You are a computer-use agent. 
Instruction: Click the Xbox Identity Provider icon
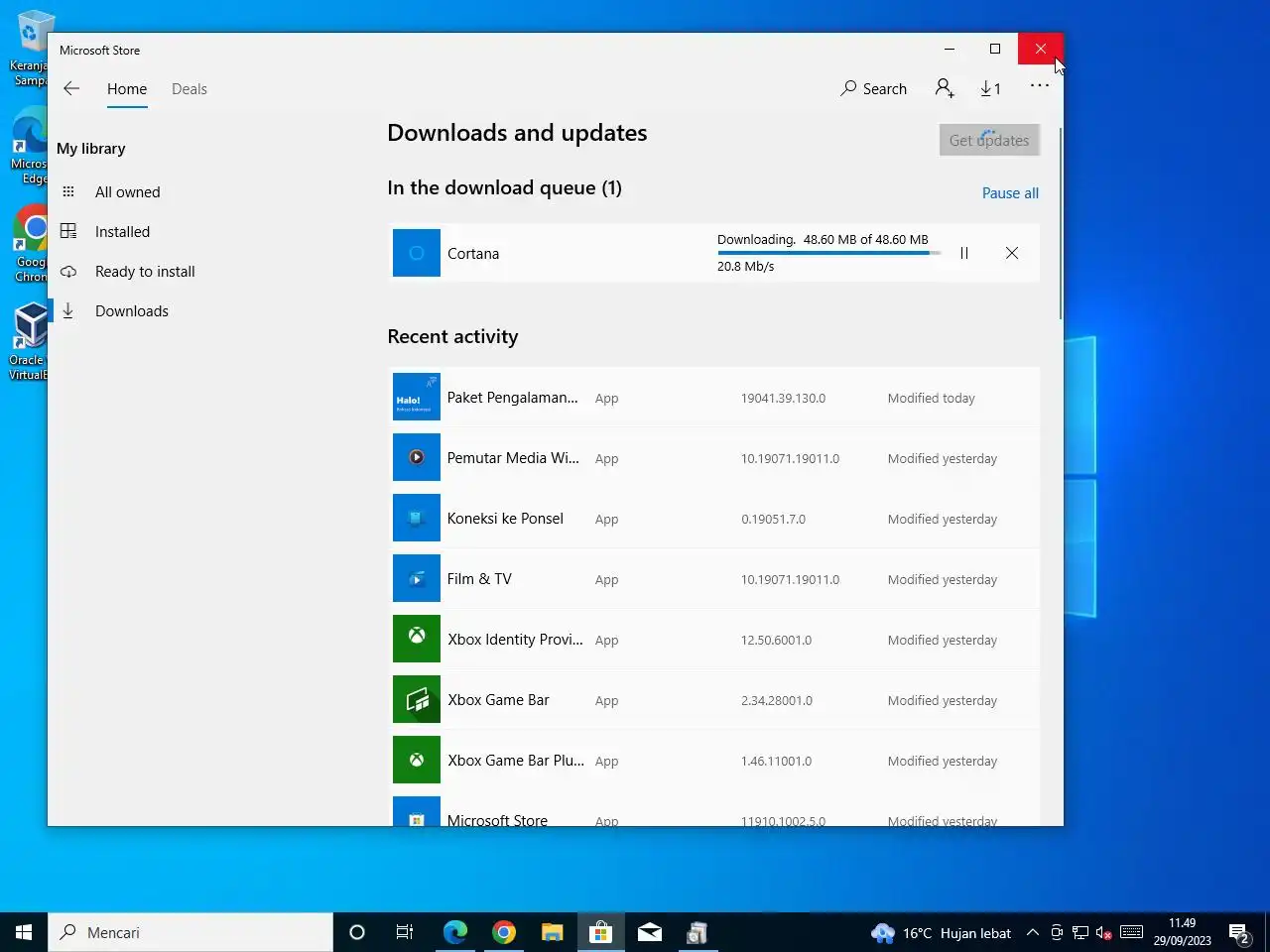417,639
